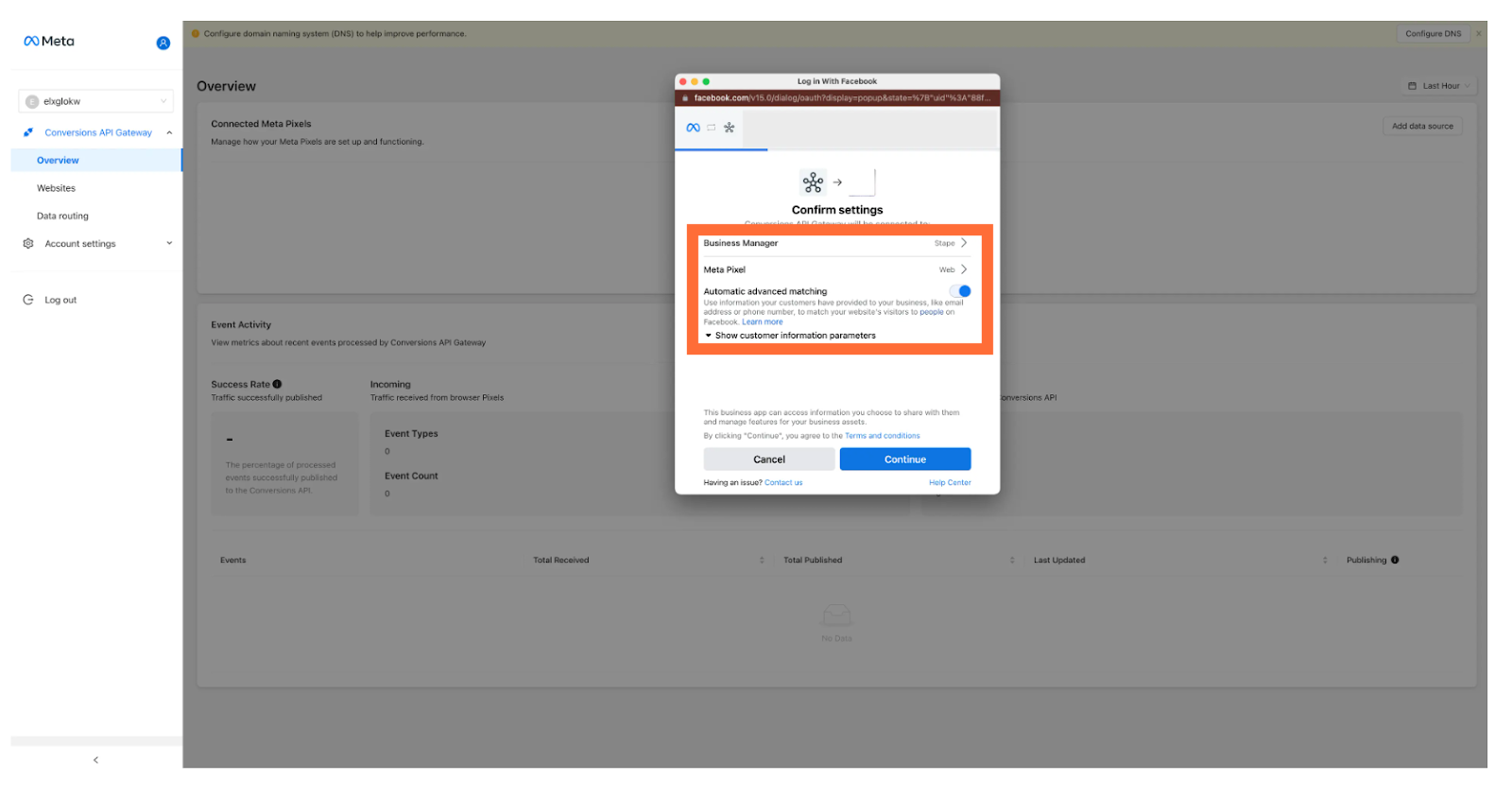Click the Publishing column header
Screen dimensions: 1512x798
point(1366,560)
